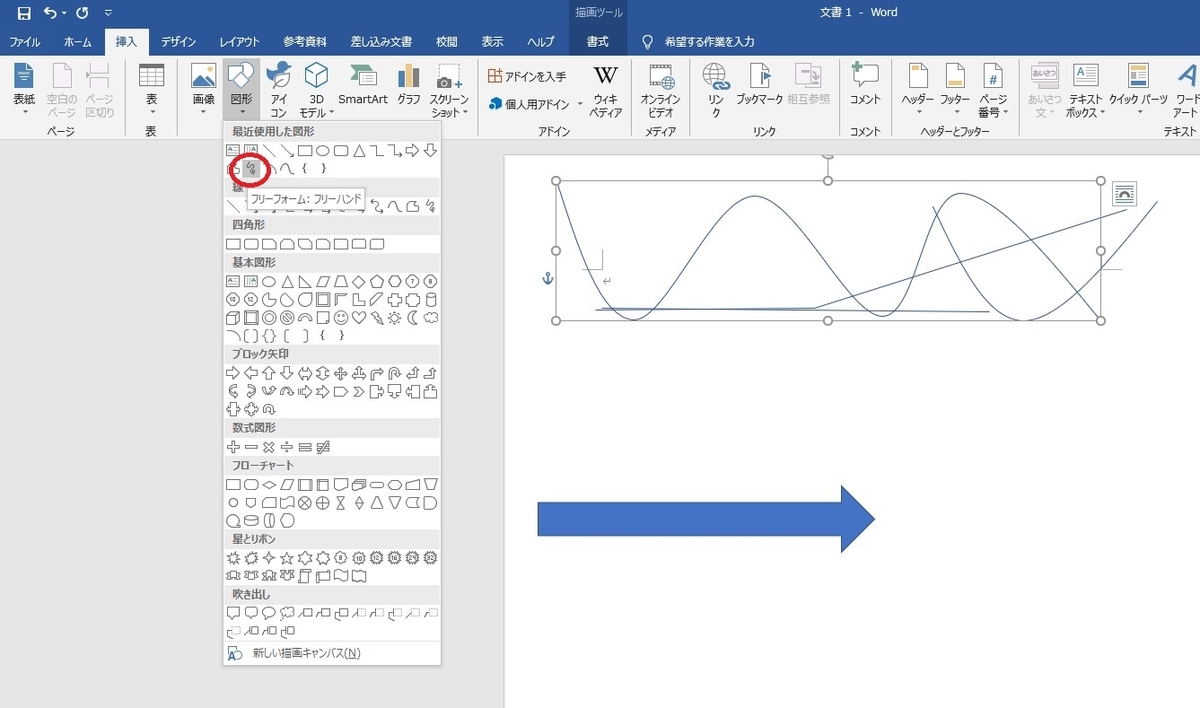Select the 32-point star shape

pyautogui.click(x=431, y=557)
